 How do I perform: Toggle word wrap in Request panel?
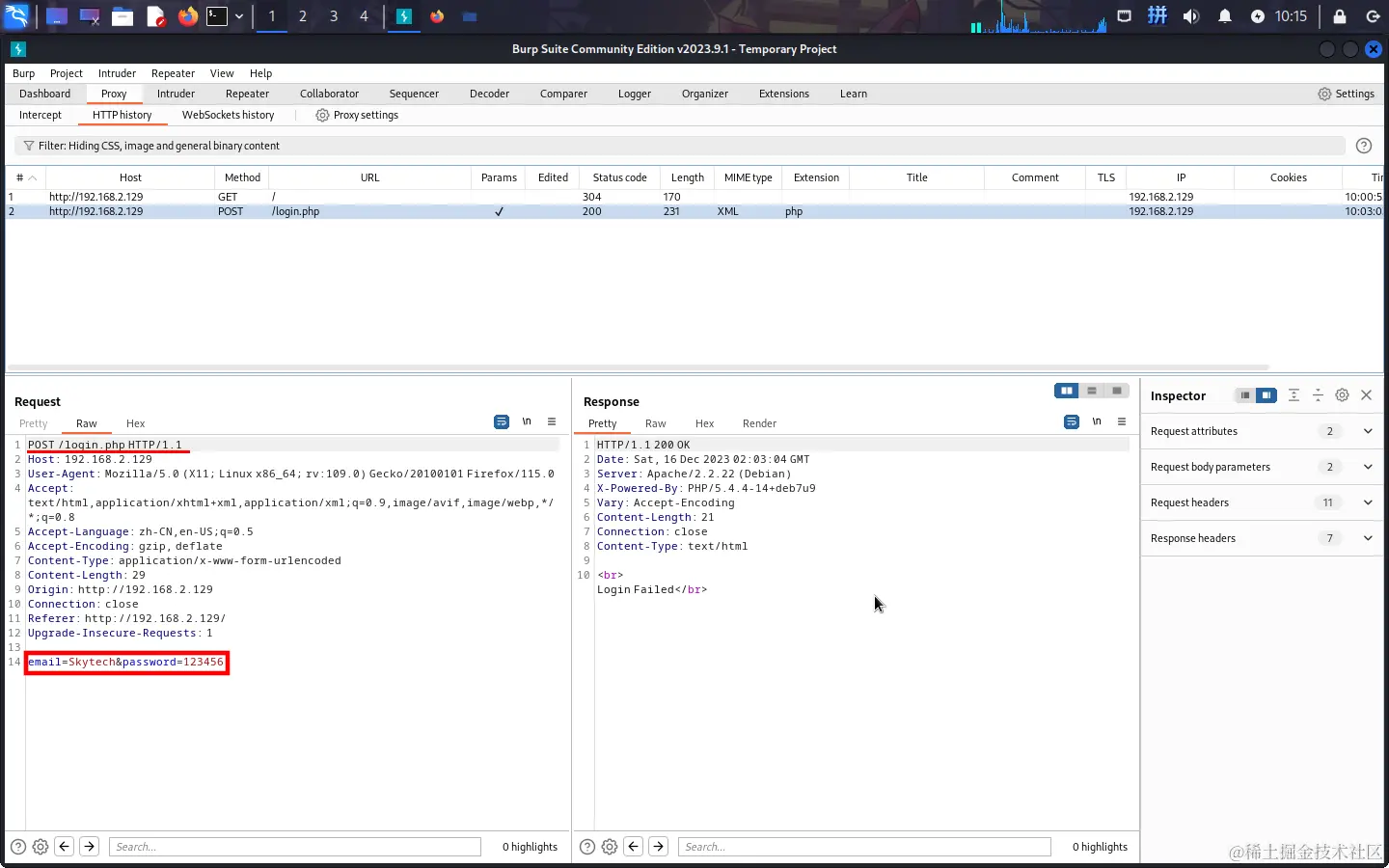(502, 422)
